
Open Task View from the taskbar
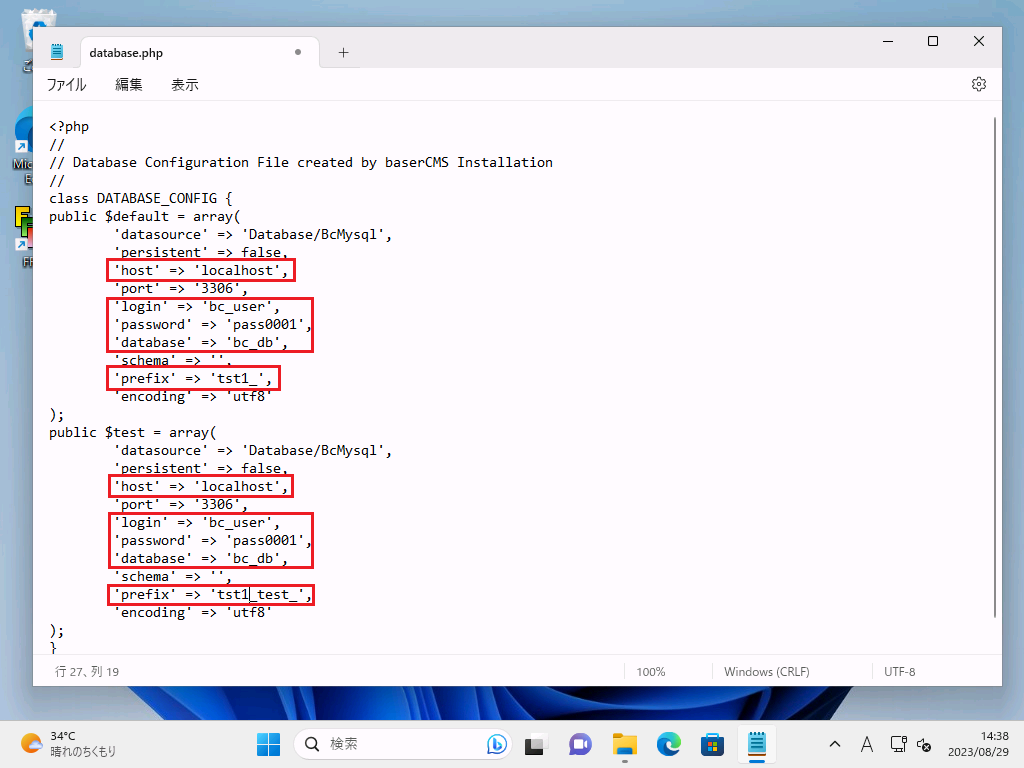click(x=535, y=744)
